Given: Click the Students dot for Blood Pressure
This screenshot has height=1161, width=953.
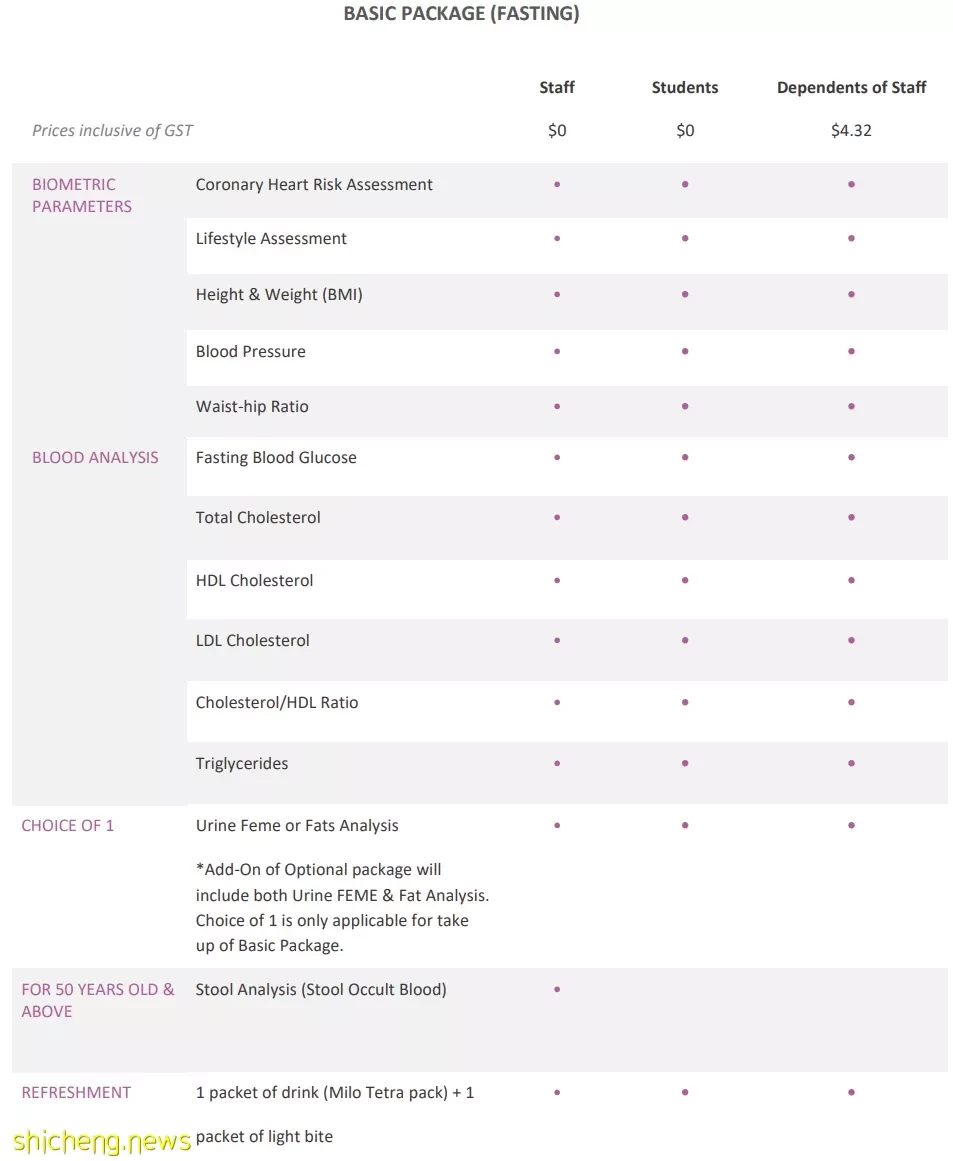Looking at the screenshot, I should (x=685, y=351).
